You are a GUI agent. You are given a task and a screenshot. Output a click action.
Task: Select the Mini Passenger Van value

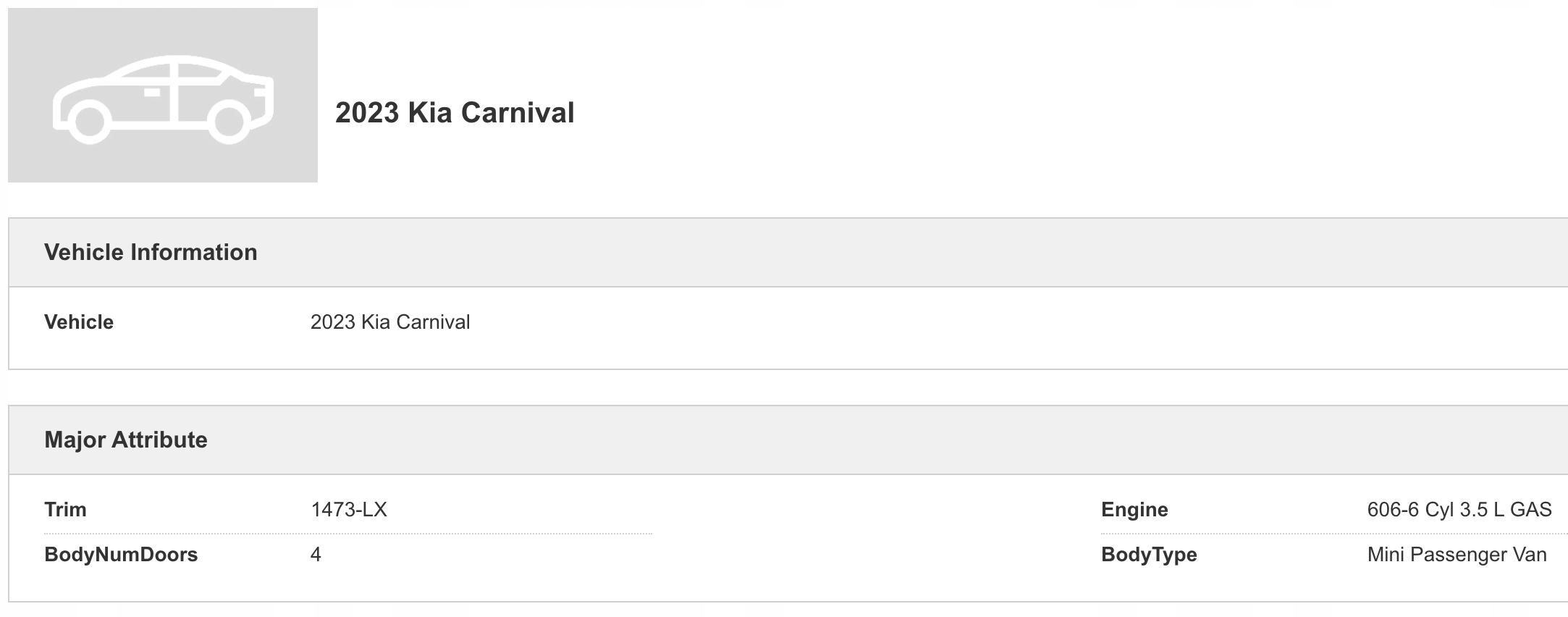[x=1457, y=555]
